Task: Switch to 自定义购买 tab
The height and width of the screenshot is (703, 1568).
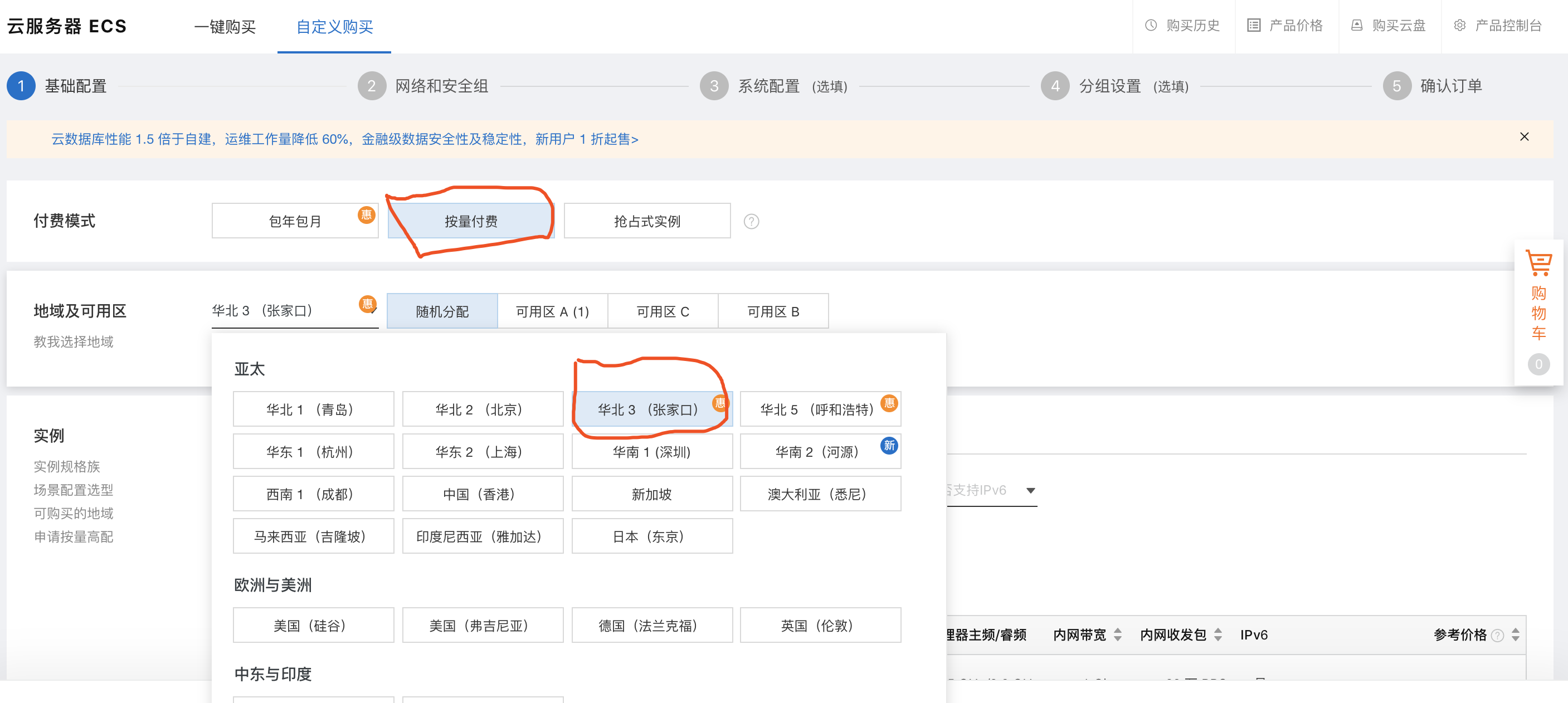Action: point(334,27)
